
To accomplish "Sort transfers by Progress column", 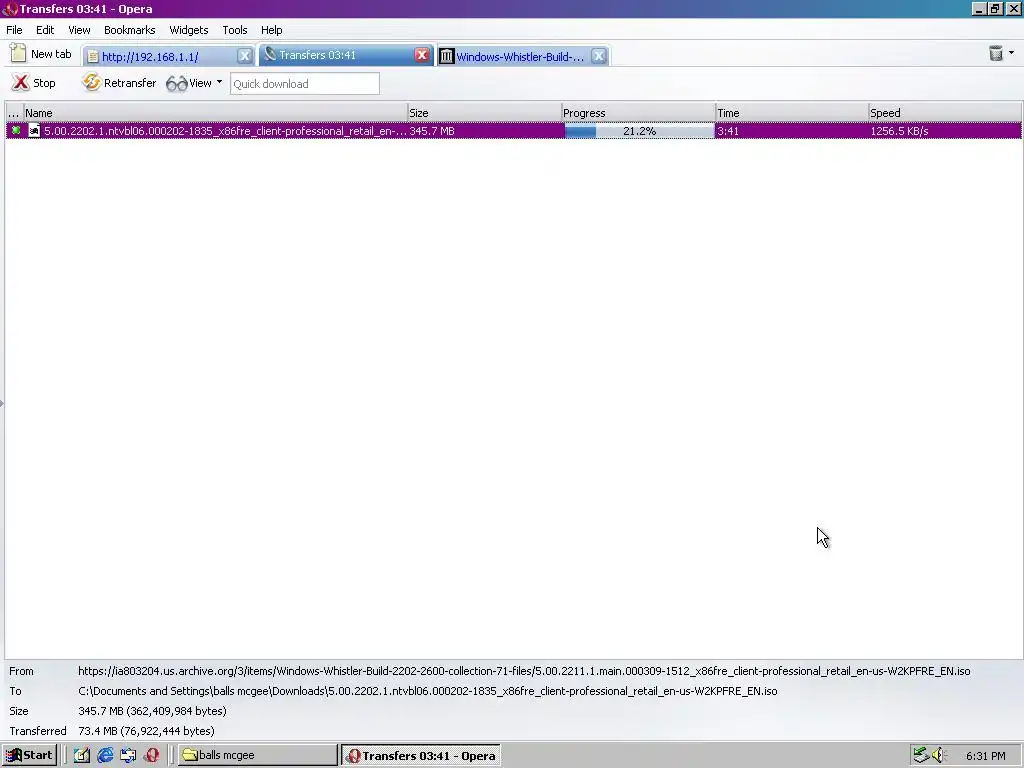I will tap(639, 113).
